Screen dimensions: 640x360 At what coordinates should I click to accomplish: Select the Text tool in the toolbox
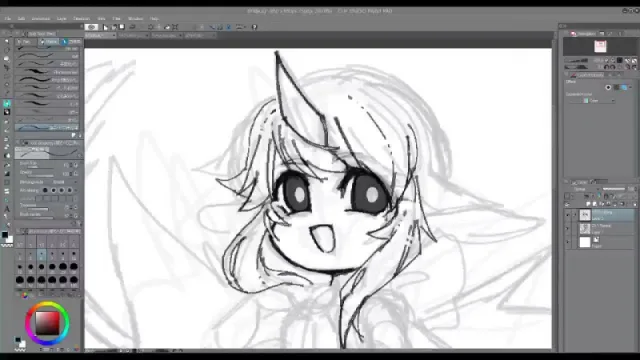pyautogui.click(x=7, y=209)
